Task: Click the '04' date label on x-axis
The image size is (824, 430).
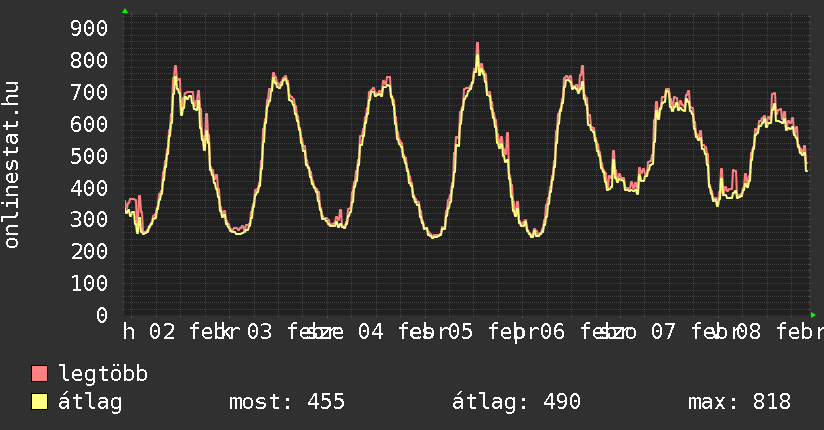Action: [x=370, y=331]
